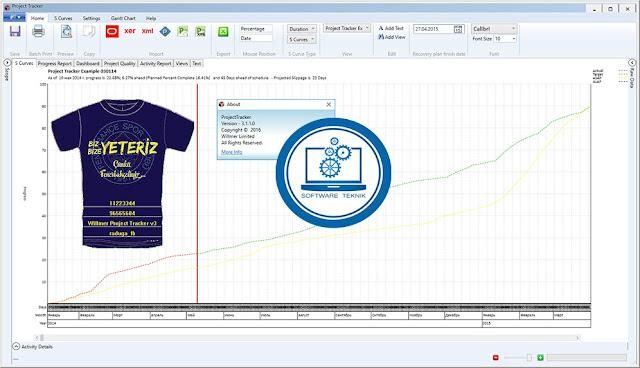Click the green plus zoom in icon
Screen dimensions: 640x368
click(540, 357)
